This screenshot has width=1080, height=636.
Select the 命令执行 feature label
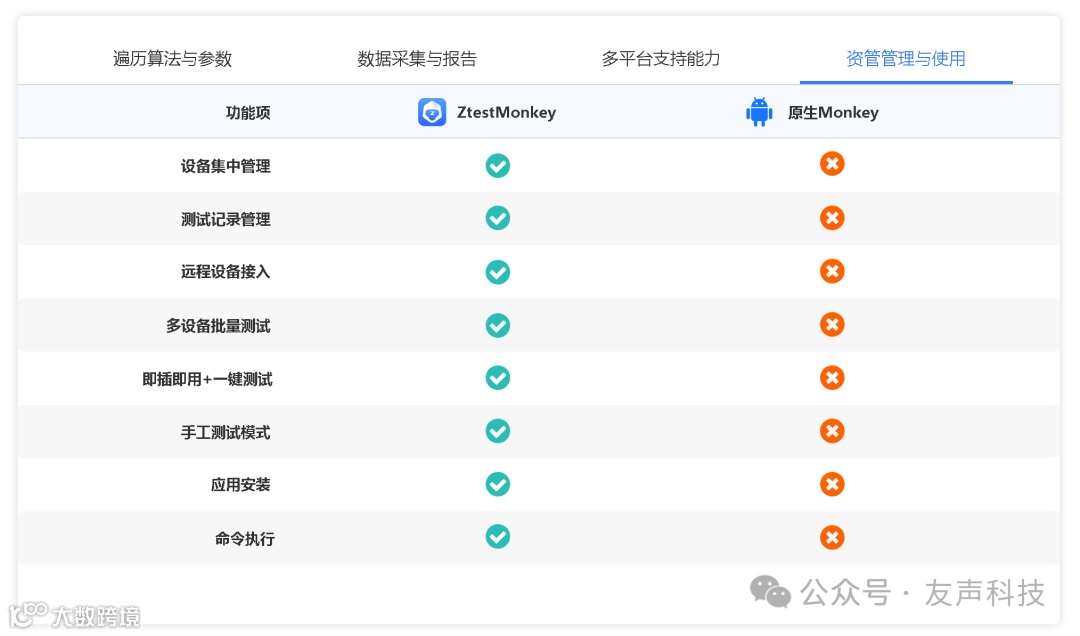(245, 538)
